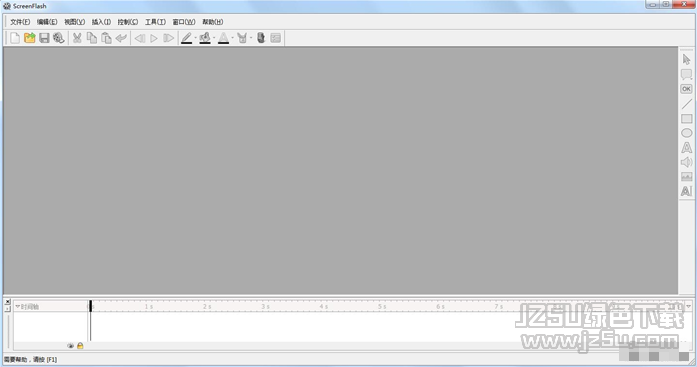Image resolution: width=697 pixels, height=367 pixels.
Task: Open the text color dropdown arrow
Action: click(232, 38)
